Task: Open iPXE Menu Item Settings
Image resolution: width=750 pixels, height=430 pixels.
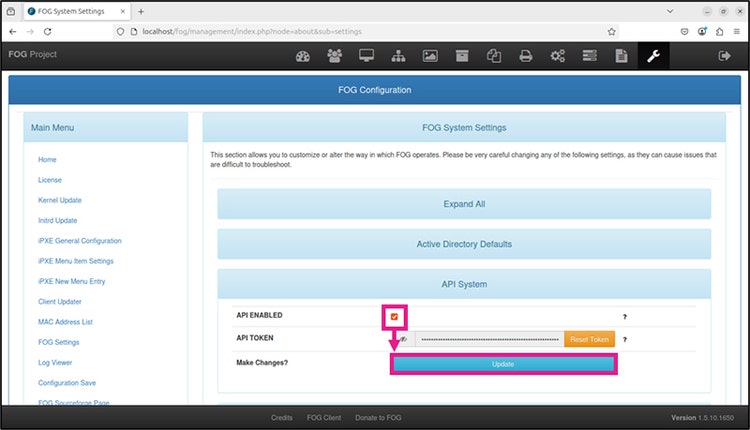Action: point(76,261)
